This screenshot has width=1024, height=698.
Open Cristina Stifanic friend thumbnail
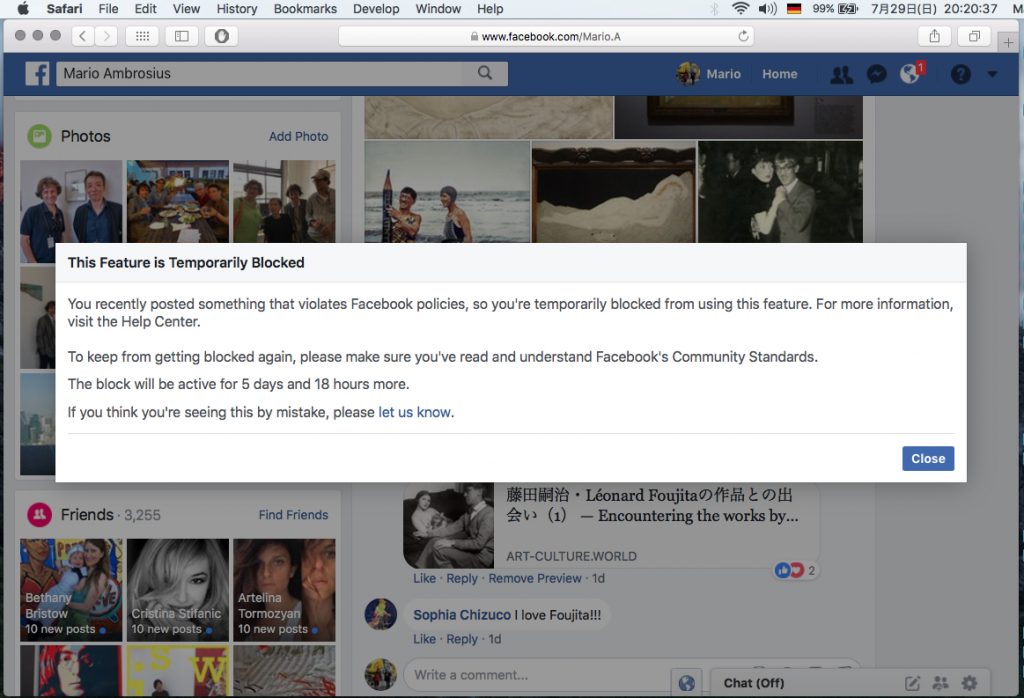click(178, 590)
